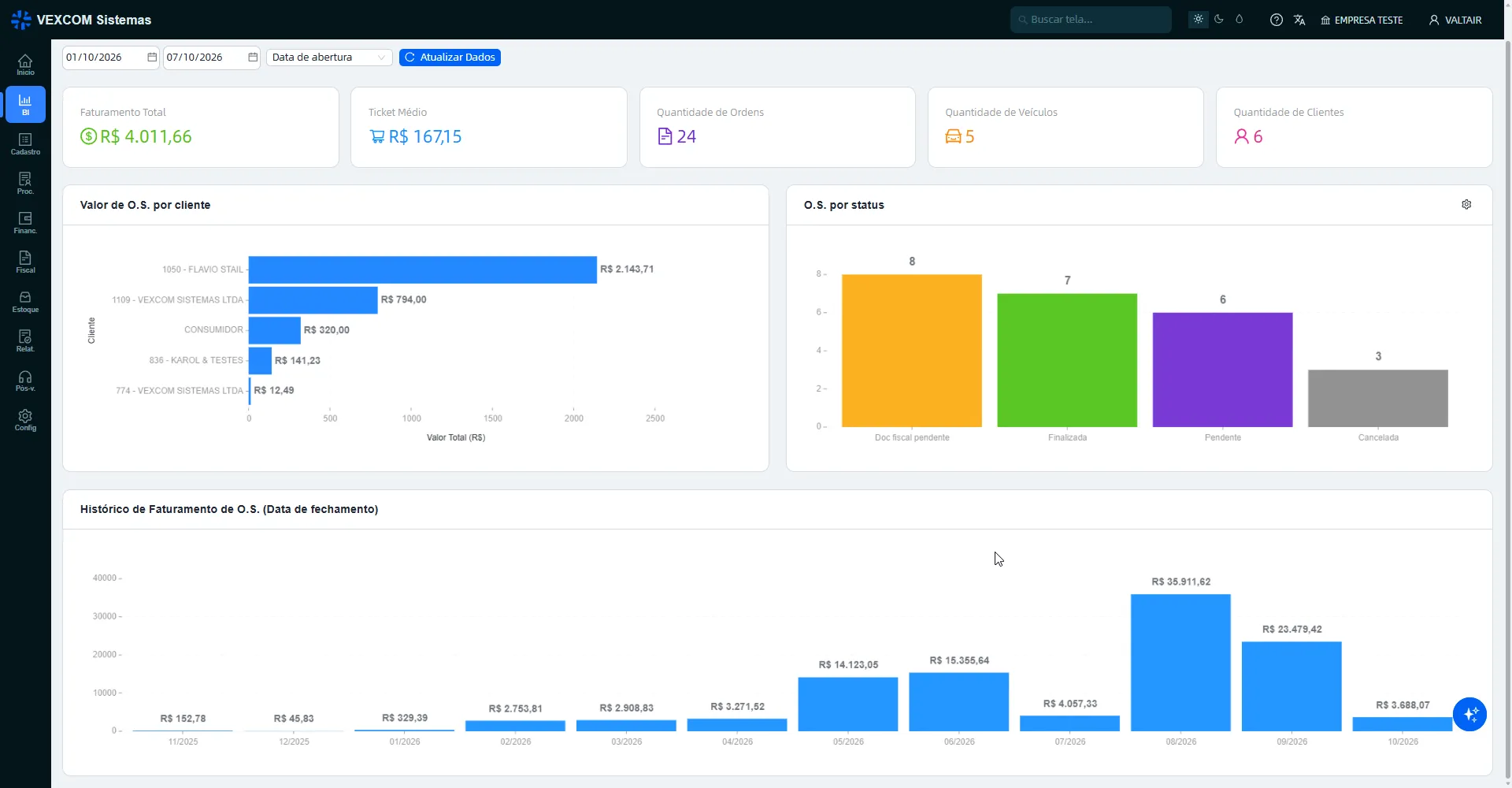The image size is (1512, 788).
Task: Open the O.S. por status chart settings gear
Action: tap(1466, 204)
